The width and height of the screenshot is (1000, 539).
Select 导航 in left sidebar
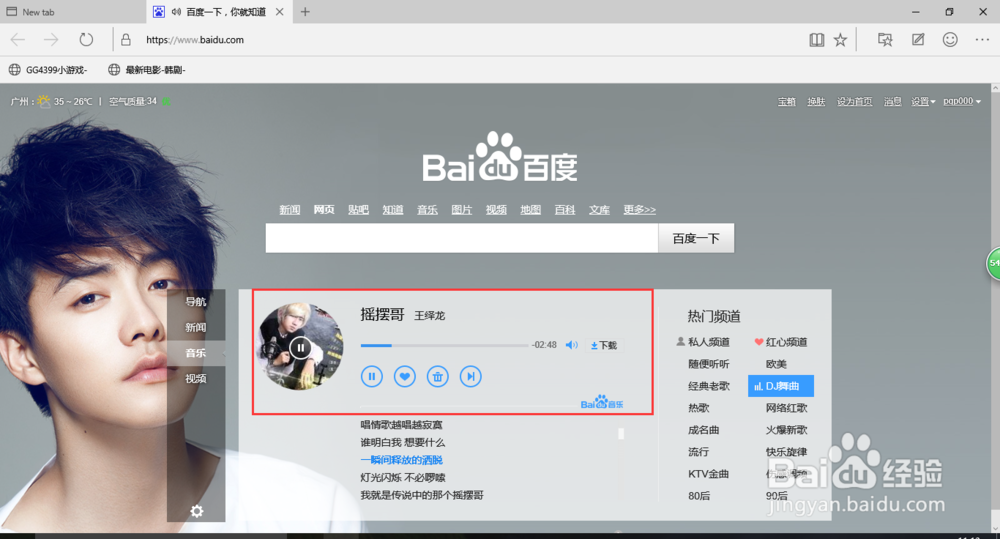pyautogui.click(x=196, y=302)
